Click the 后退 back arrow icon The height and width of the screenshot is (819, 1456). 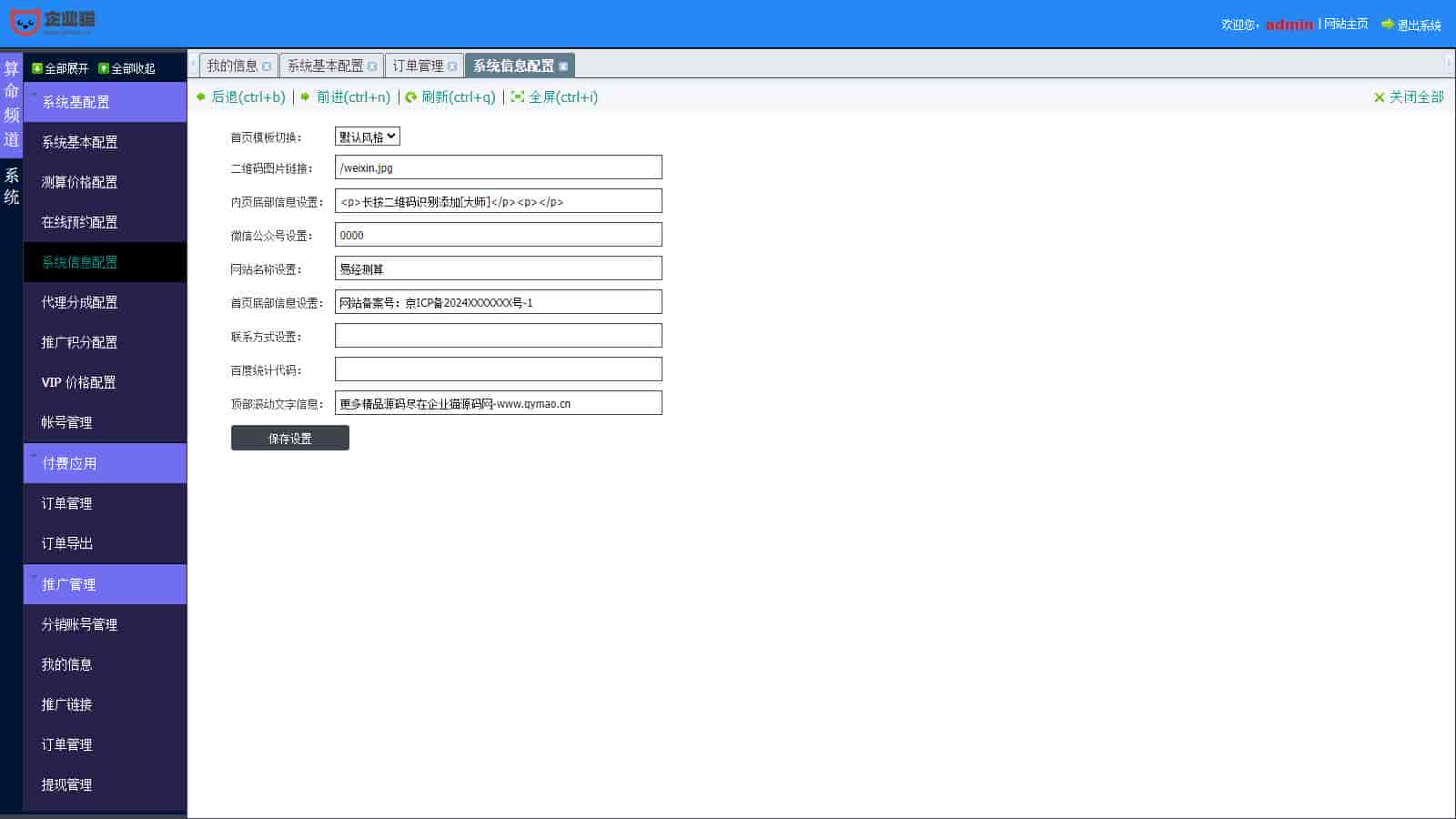coord(201,96)
